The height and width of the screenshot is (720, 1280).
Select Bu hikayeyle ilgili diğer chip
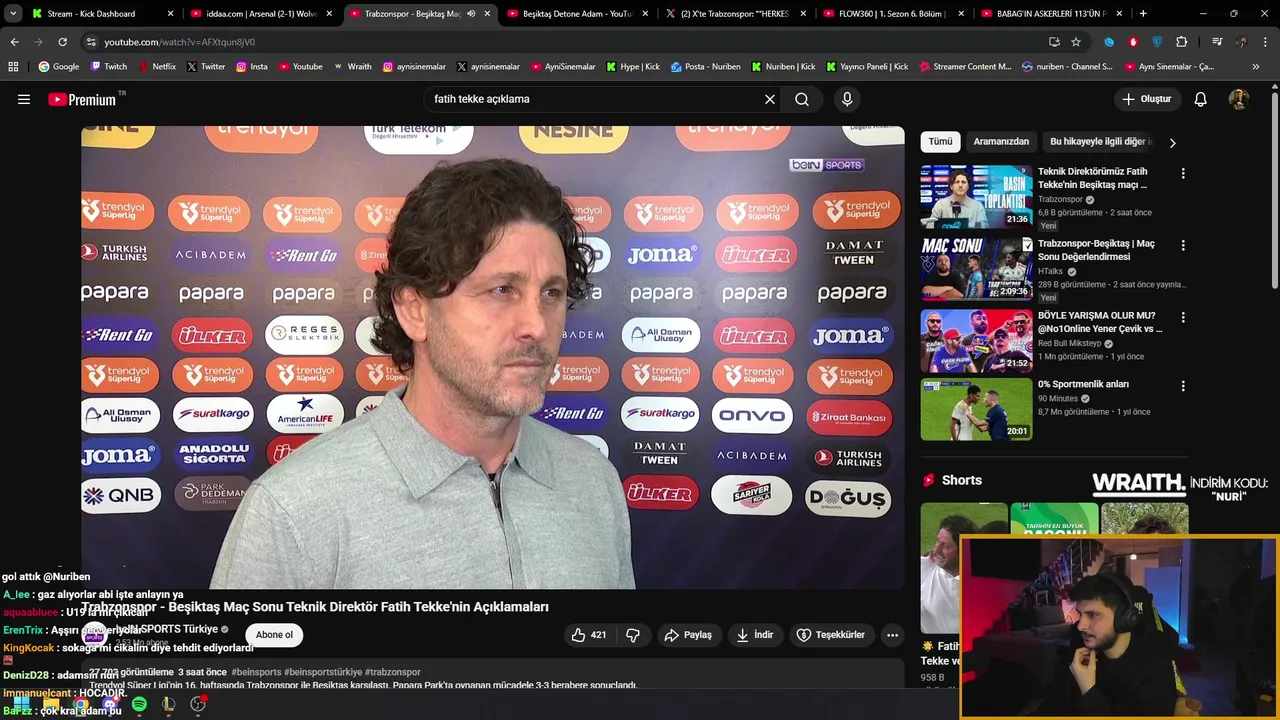(1100, 142)
